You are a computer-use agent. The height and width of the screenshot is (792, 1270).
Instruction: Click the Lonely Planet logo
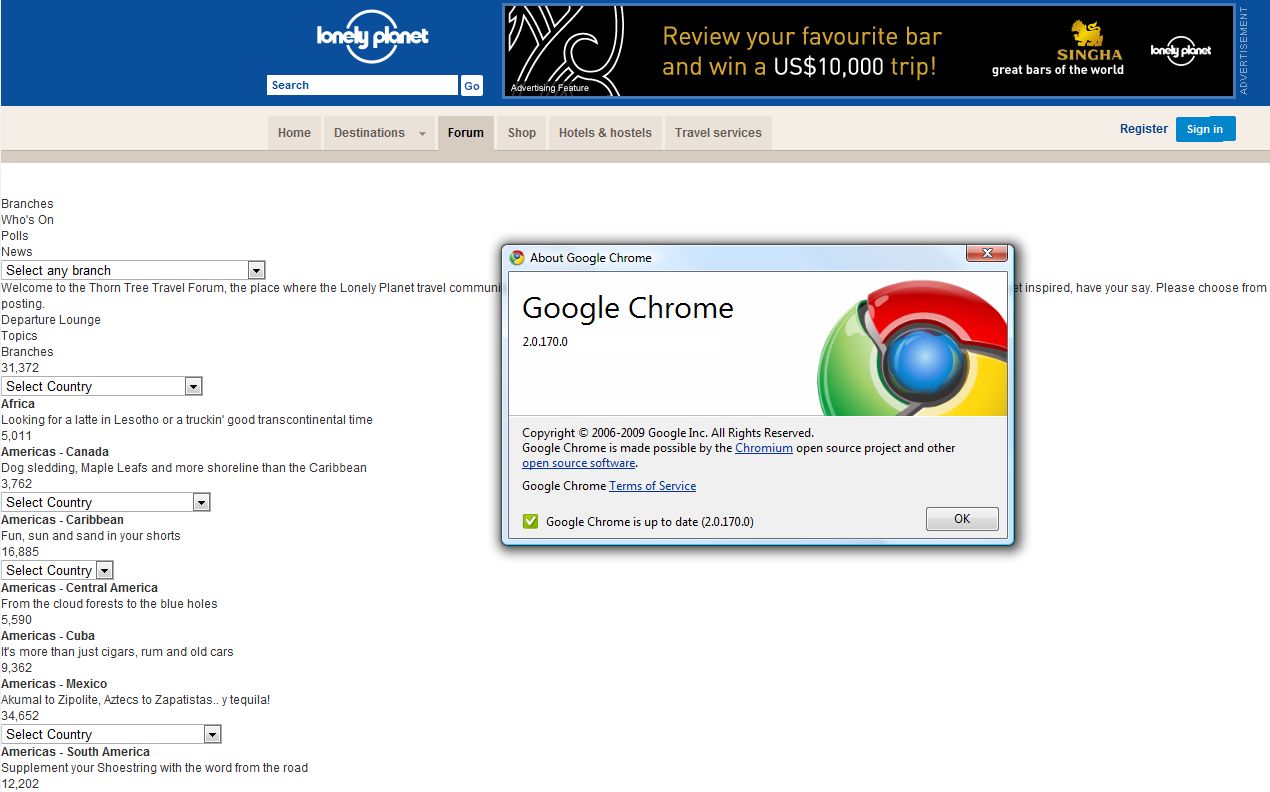pos(372,37)
